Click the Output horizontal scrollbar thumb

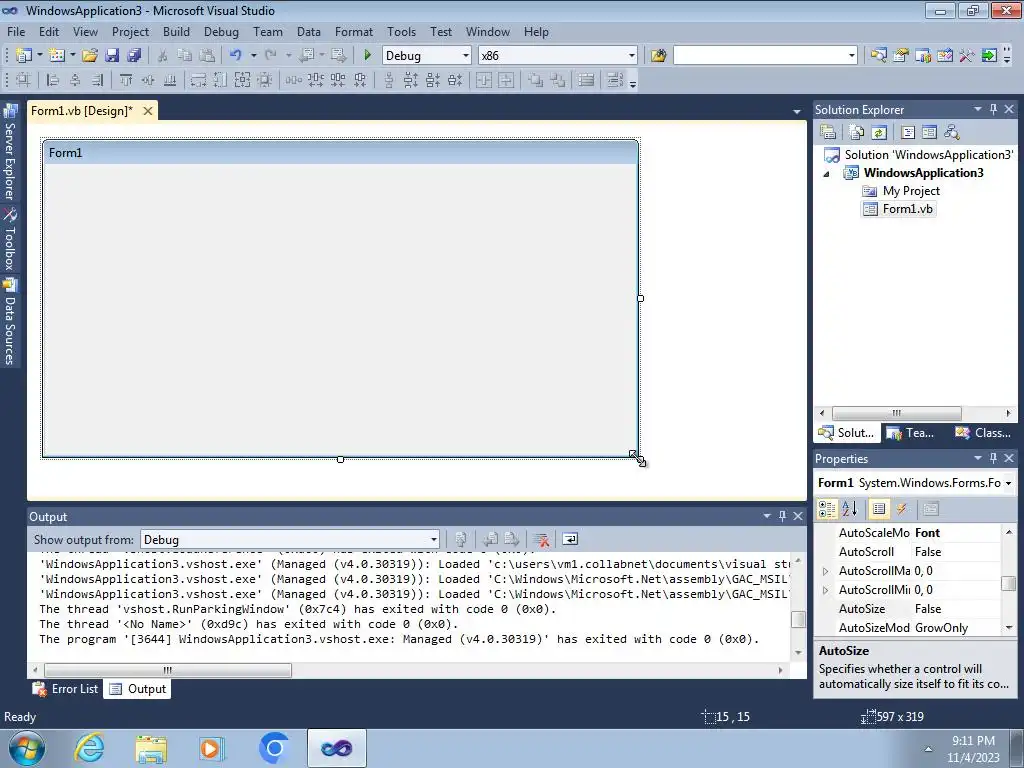tap(168, 670)
